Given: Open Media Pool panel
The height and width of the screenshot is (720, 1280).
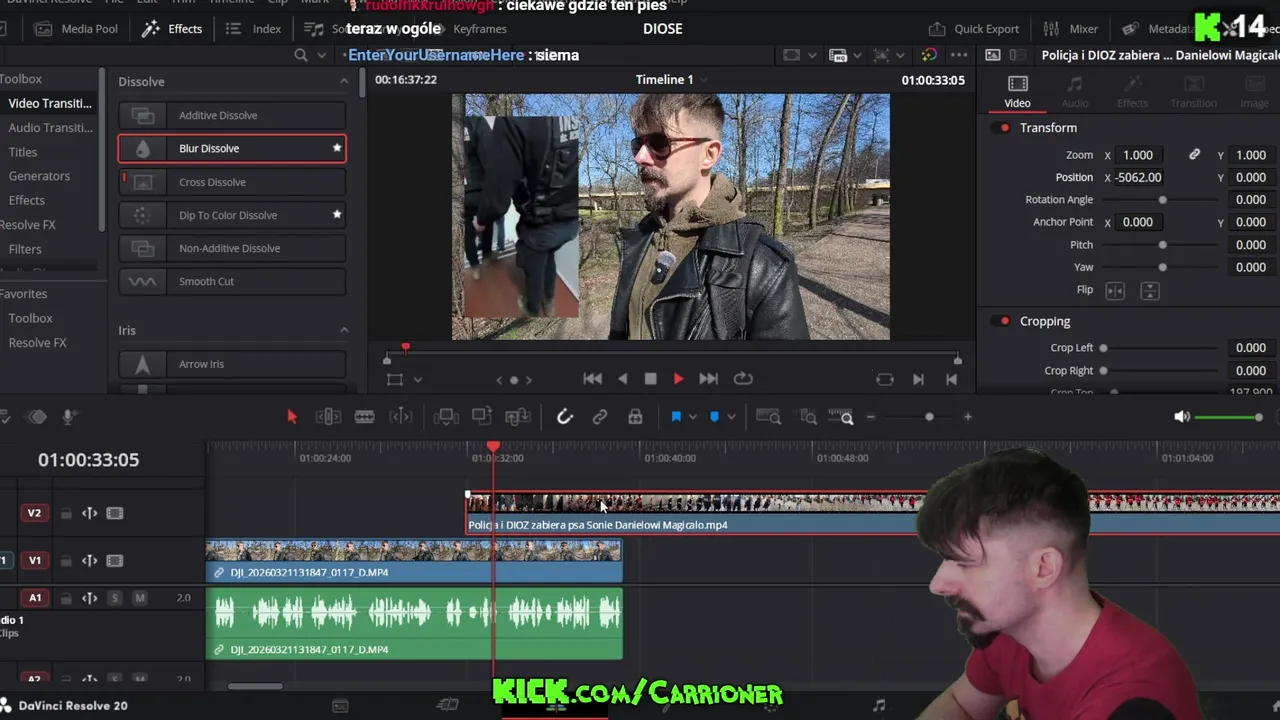Looking at the screenshot, I should (76, 29).
